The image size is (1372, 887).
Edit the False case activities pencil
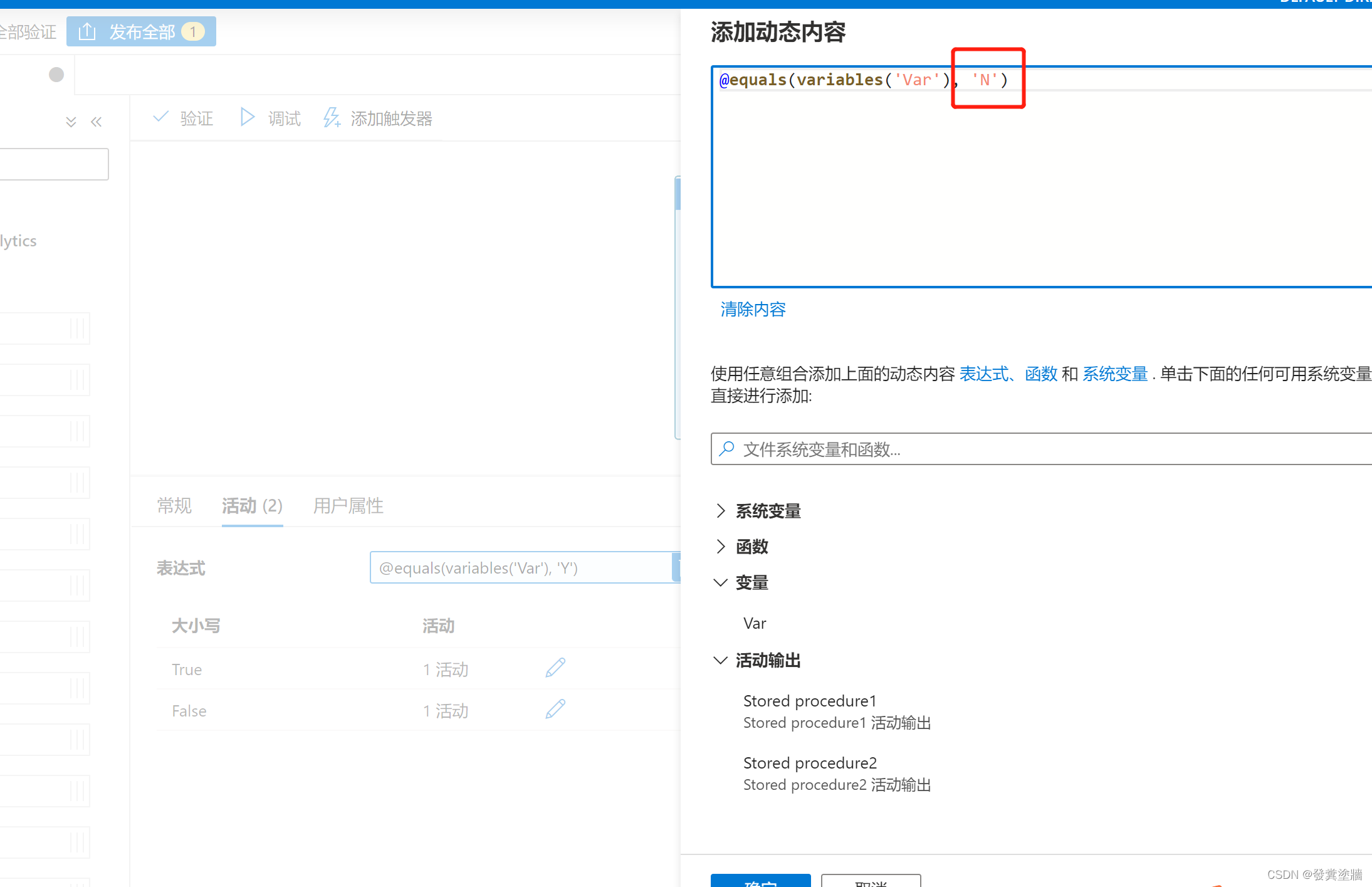555,709
